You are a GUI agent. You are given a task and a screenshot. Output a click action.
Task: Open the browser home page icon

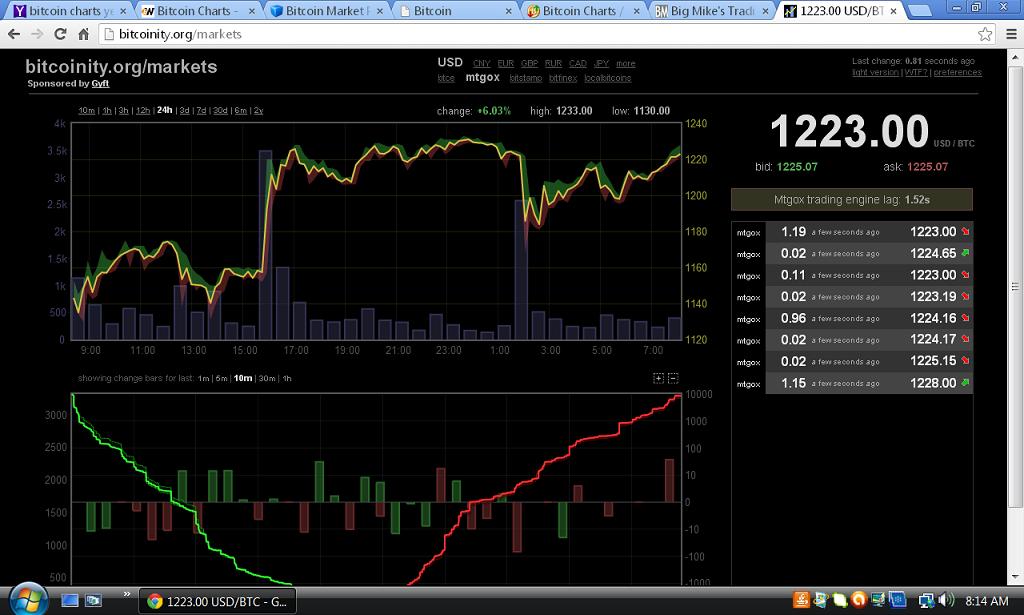84,34
